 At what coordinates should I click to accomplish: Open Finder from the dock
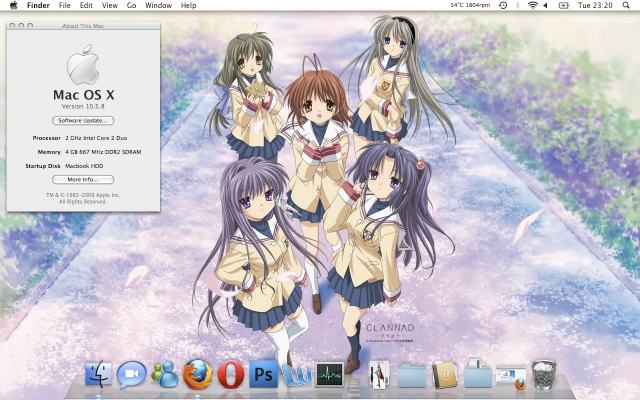pyautogui.click(x=101, y=375)
